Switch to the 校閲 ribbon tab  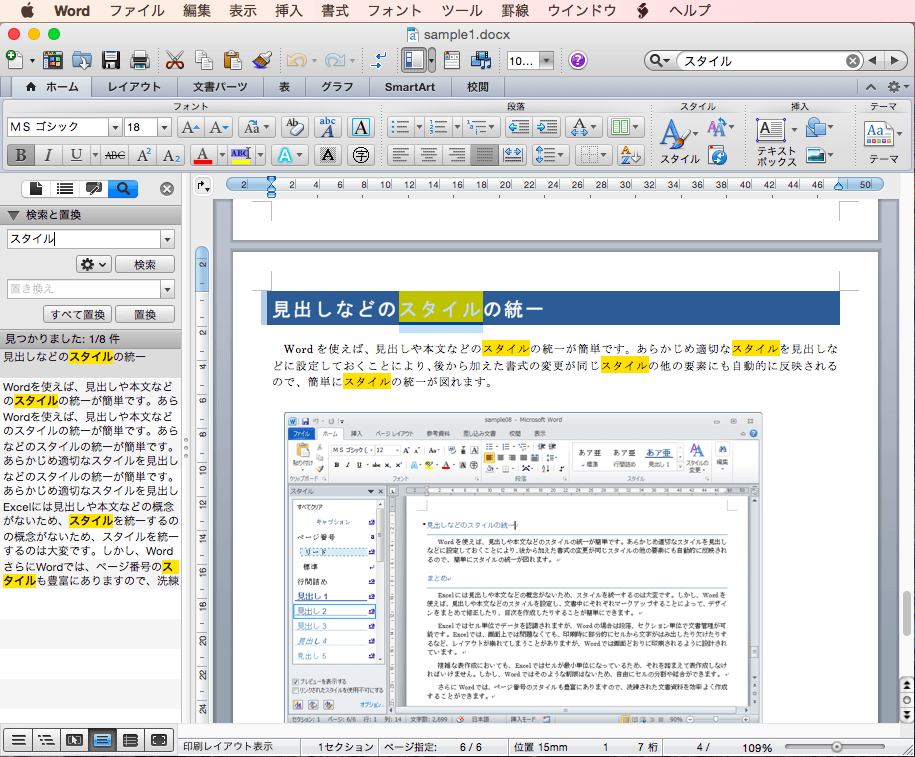(477, 87)
